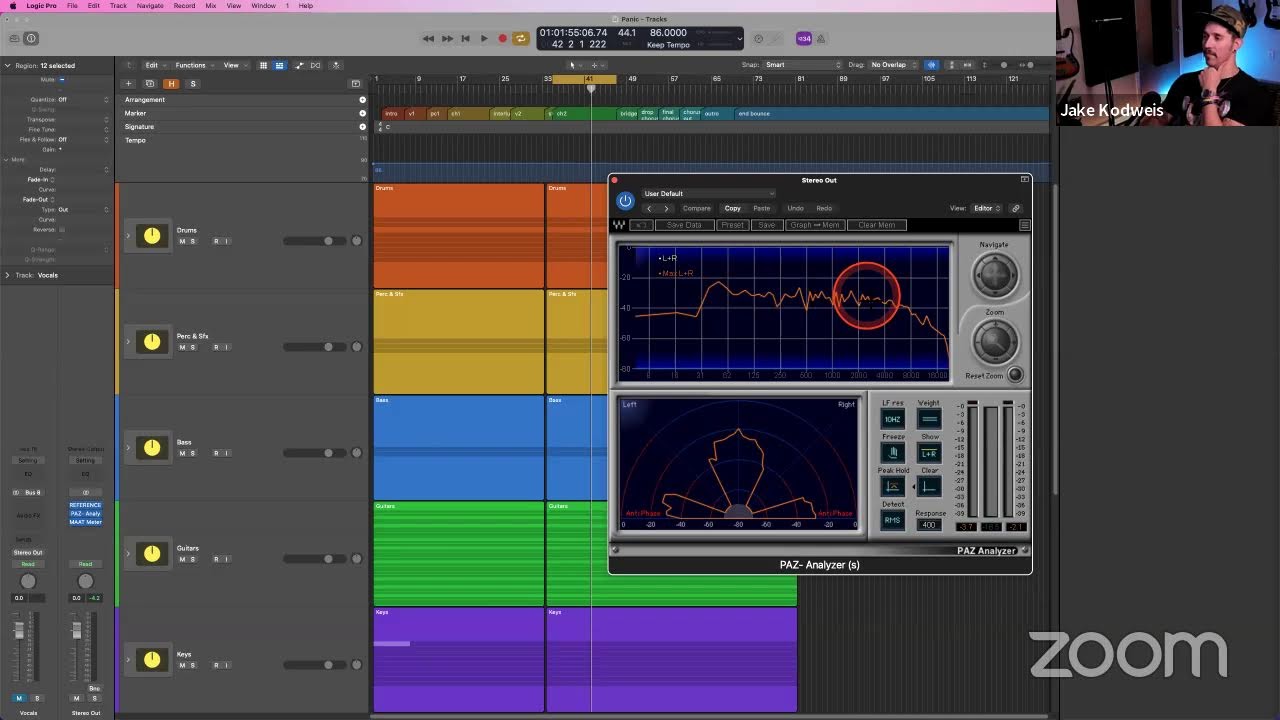Click the plugin link chain icon
The image size is (1280, 720).
pos(1015,208)
